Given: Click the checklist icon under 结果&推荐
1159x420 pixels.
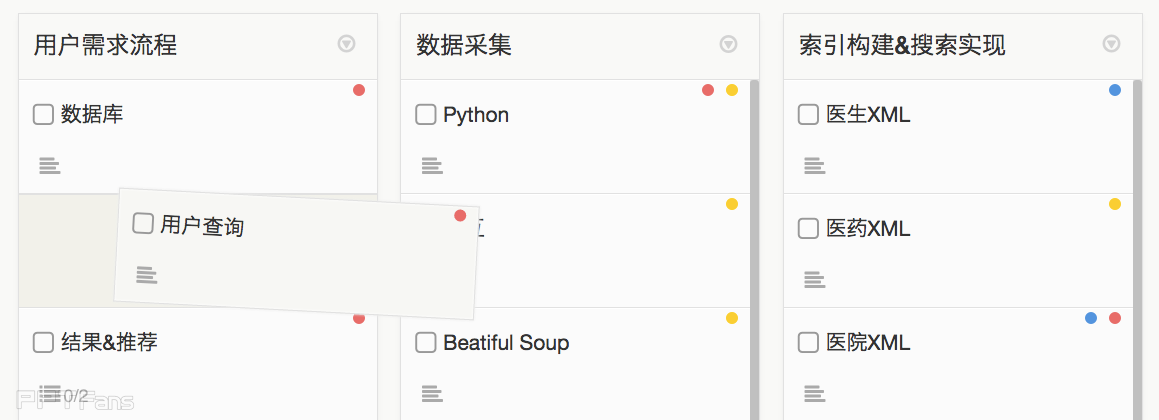Looking at the screenshot, I should pos(50,394).
